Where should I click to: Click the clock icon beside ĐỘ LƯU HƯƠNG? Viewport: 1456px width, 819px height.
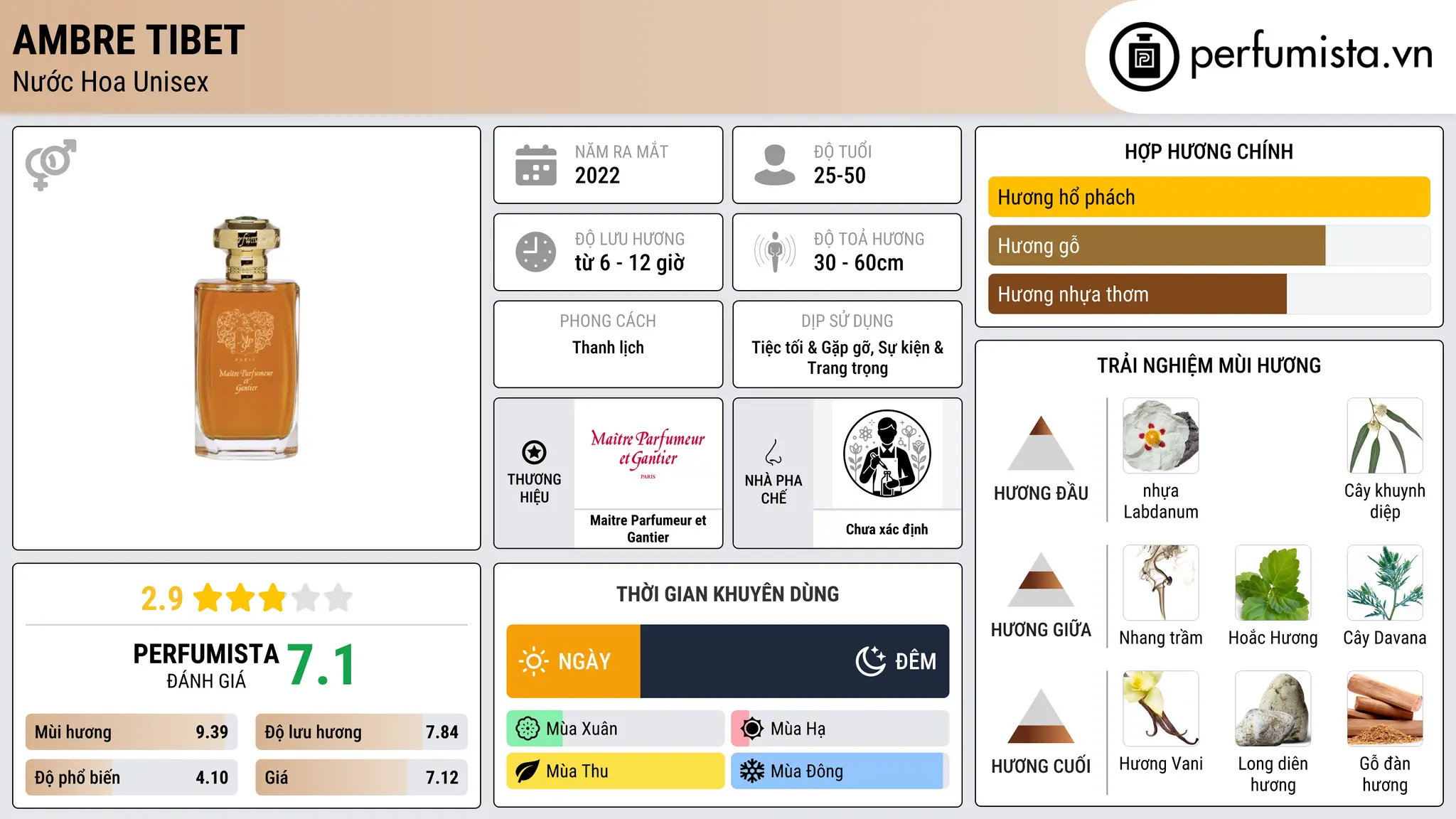coord(536,252)
